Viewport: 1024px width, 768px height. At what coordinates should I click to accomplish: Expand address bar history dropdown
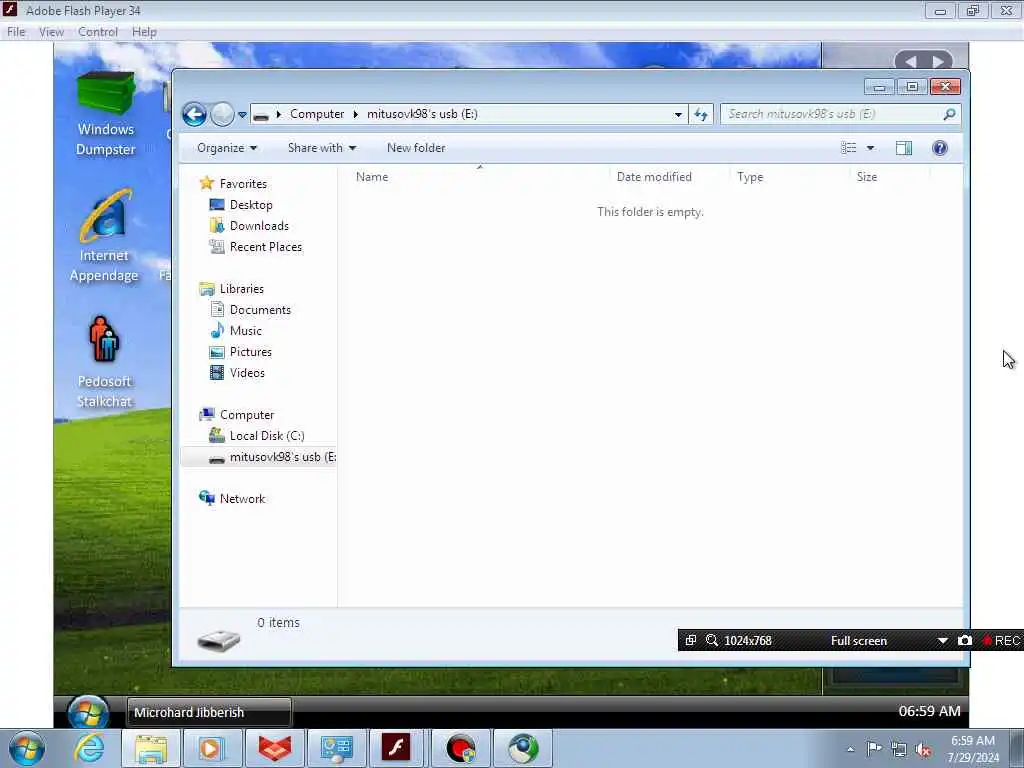pos(678,114)
